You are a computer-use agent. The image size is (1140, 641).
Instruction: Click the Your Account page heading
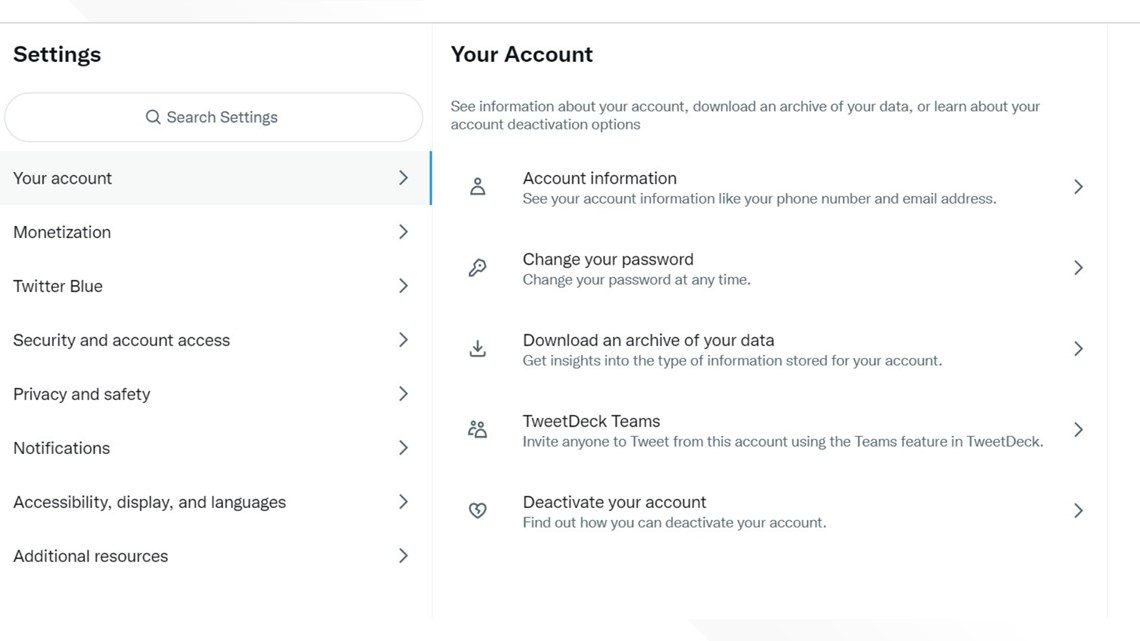(x=521, y=55)
